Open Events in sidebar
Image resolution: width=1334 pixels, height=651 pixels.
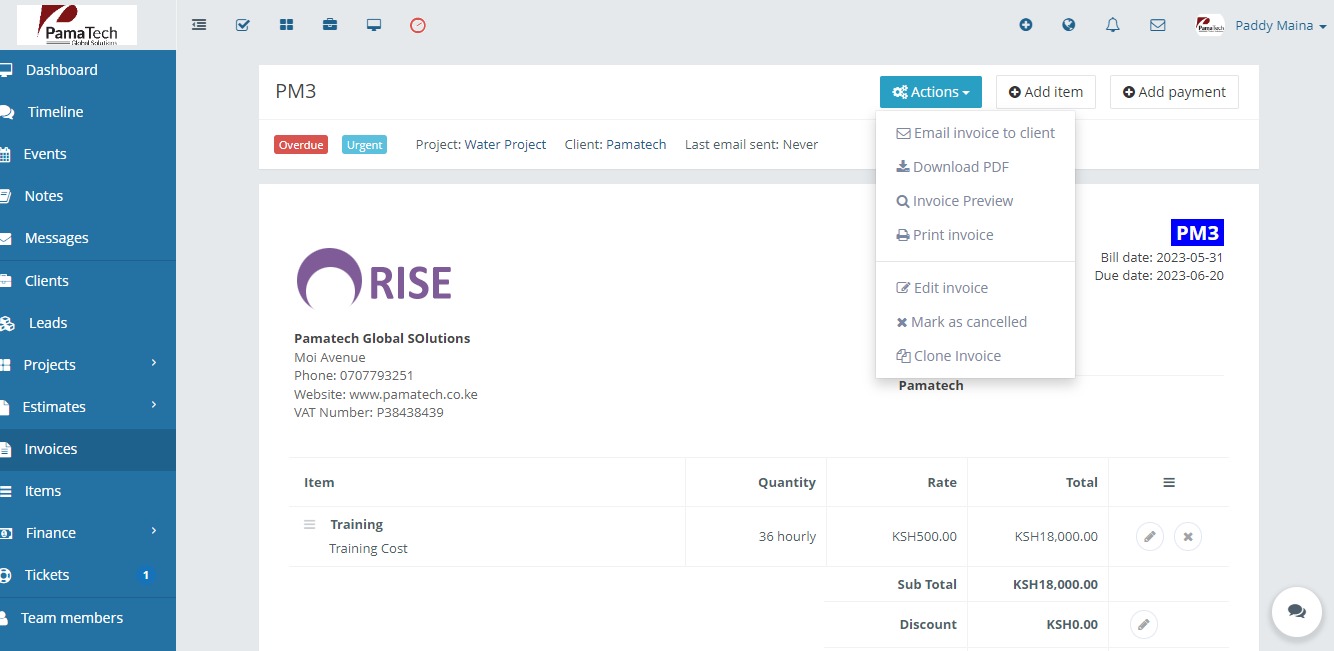88,154
